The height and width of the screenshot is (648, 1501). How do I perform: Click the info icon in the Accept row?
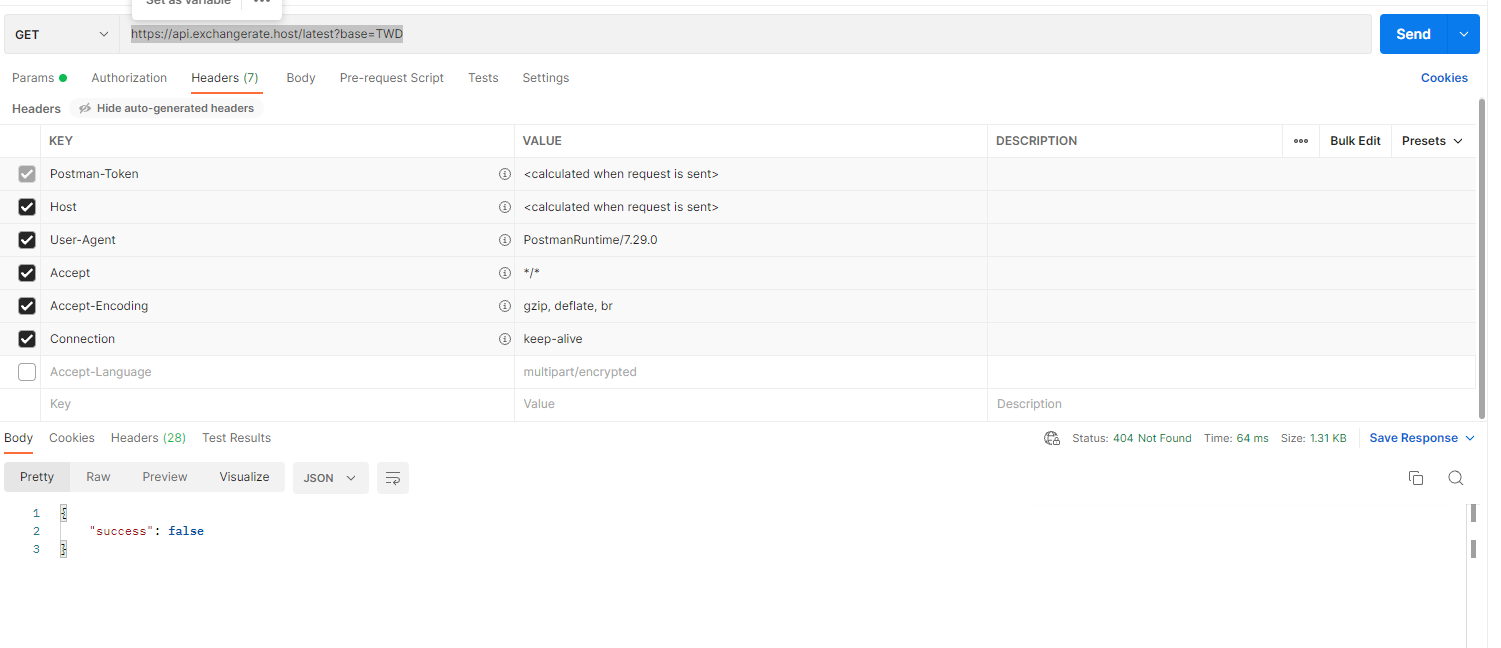pyautogui.click(x=505, y=273)
